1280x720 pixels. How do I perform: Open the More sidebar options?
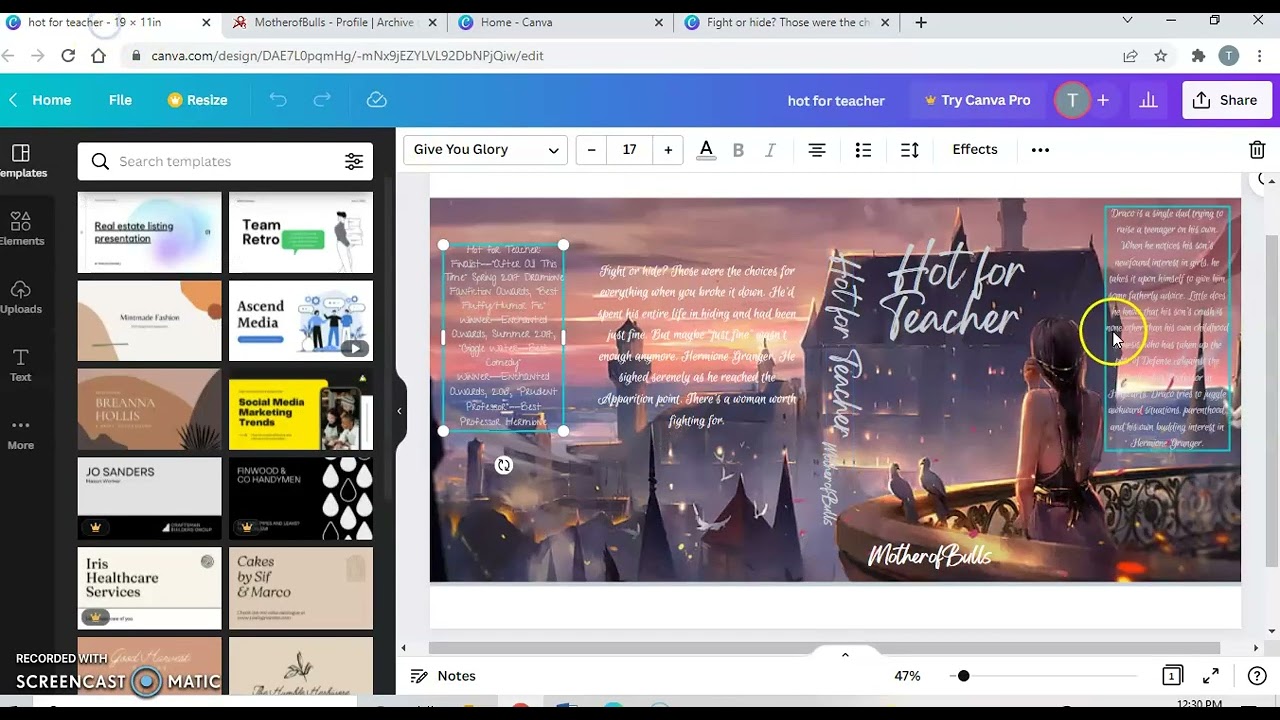click(x=21, y=433)
